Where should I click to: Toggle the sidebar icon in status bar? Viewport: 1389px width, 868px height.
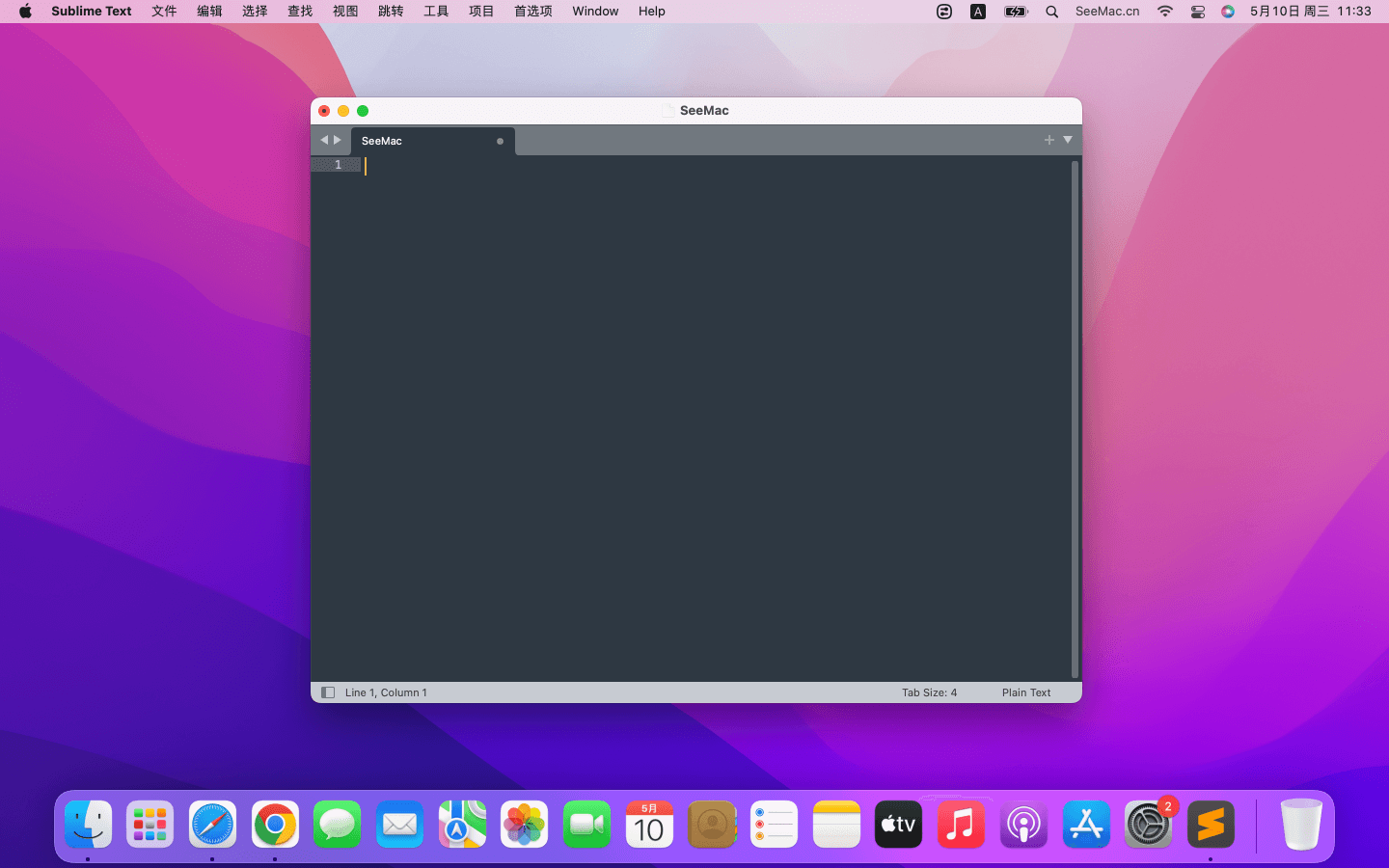(x=328, y=692)
